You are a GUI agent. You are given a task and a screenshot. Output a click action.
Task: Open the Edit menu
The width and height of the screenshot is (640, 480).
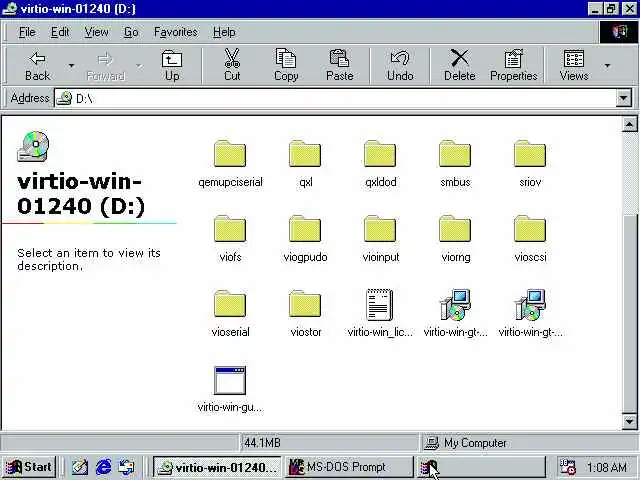pos(60,32)
